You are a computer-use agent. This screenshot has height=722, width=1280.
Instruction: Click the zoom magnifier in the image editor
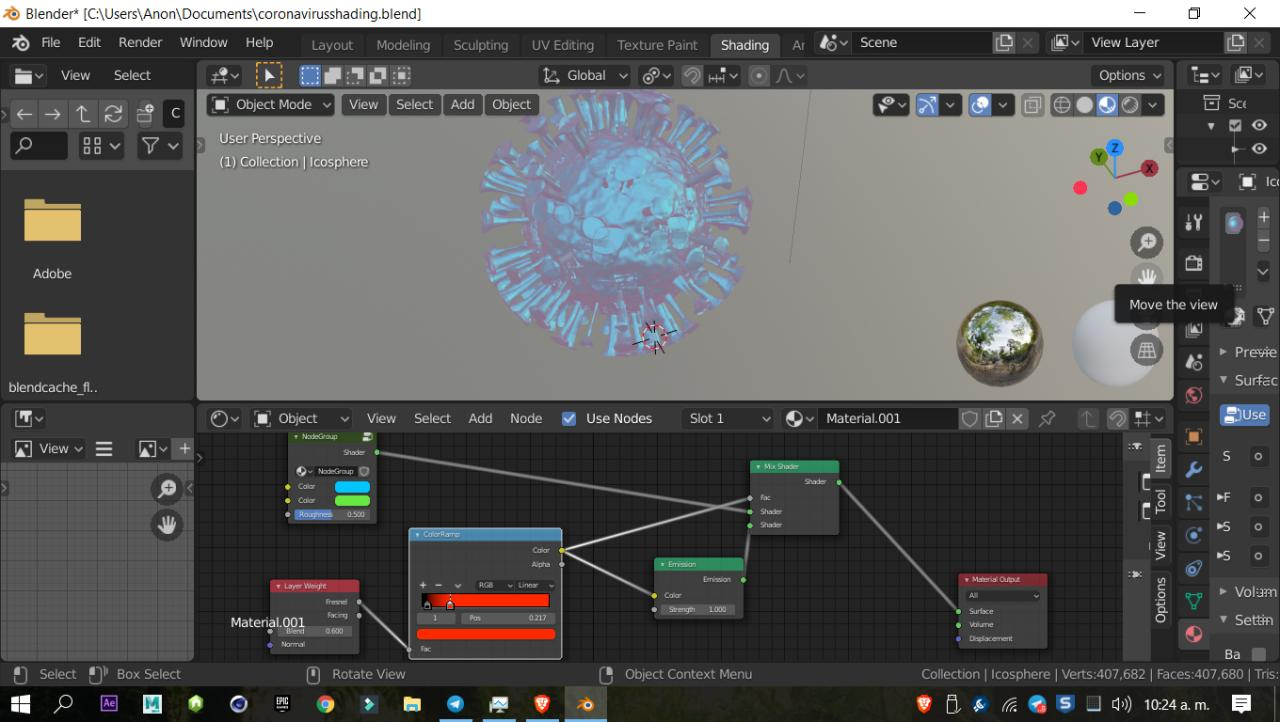(x=167, y=489)
